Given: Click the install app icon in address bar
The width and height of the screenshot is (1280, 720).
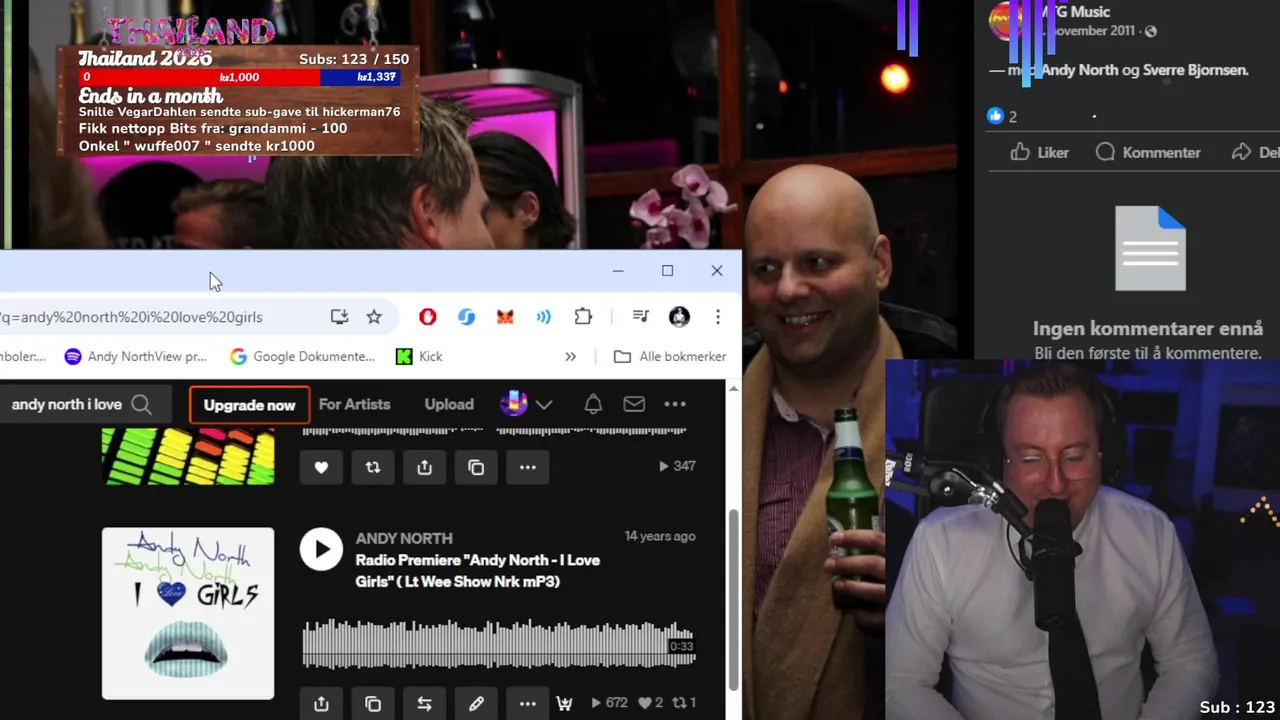Looking at the screenshot, I should tap(340, 317).
